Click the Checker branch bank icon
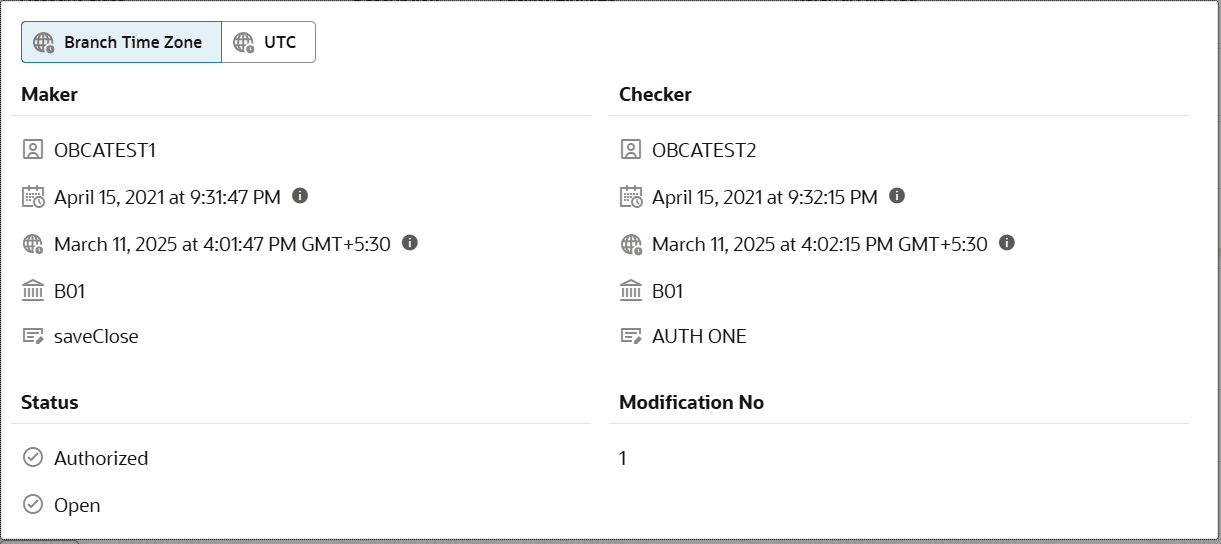The width and height of the screenshot is (1221, 544). (631, 291)
